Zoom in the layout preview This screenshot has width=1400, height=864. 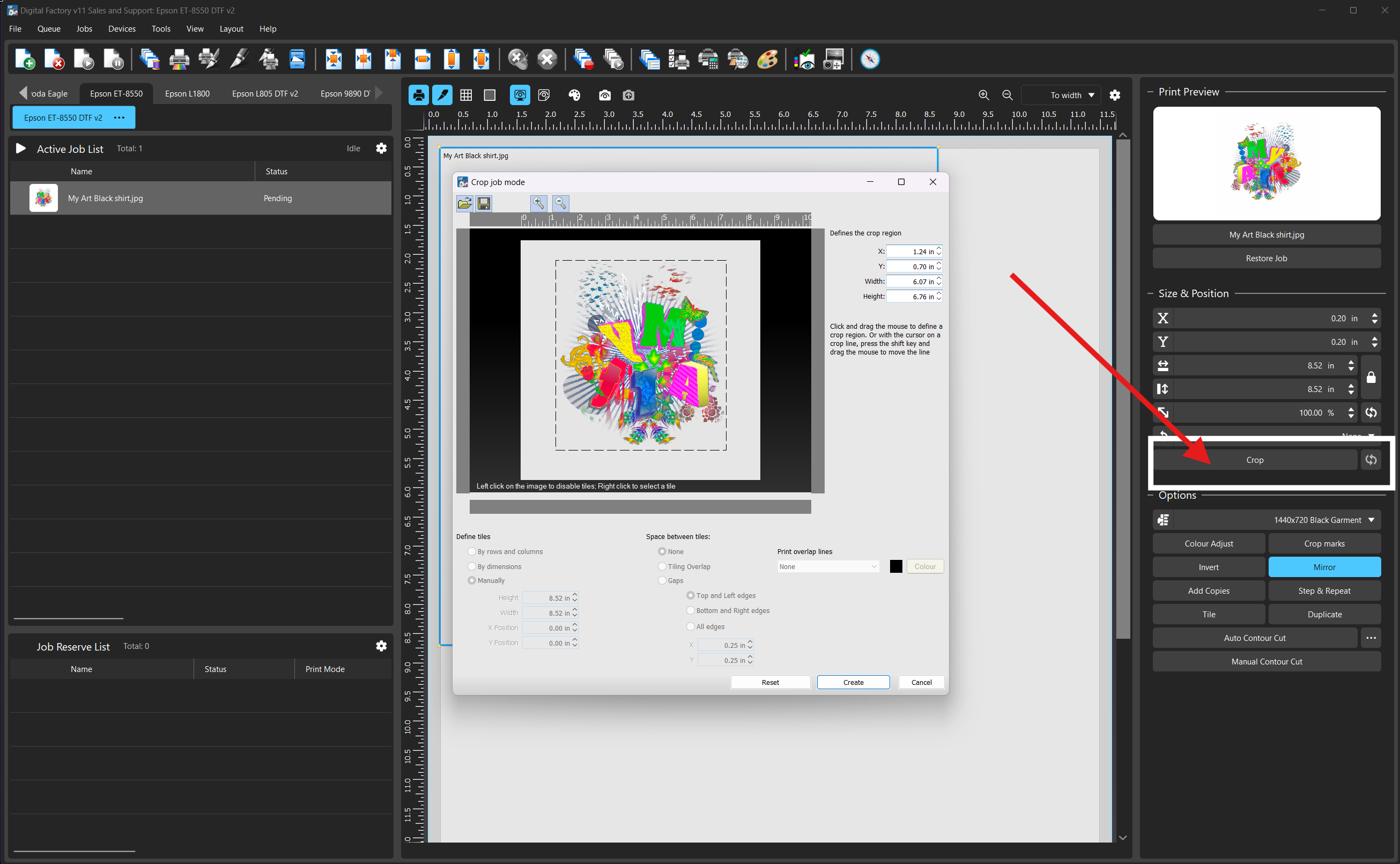pos(983,95)
